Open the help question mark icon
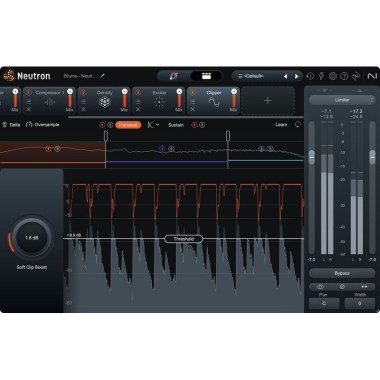 tap(344, 76)
